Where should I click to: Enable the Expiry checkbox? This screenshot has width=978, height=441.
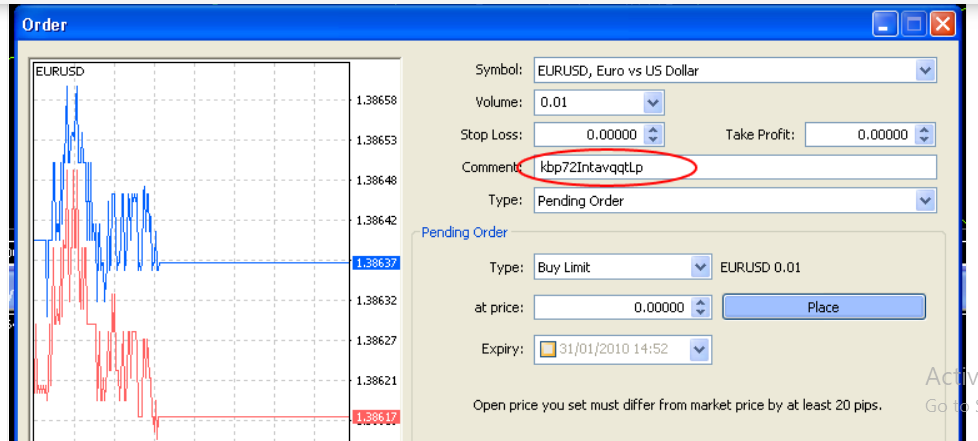tap(547, 349)
